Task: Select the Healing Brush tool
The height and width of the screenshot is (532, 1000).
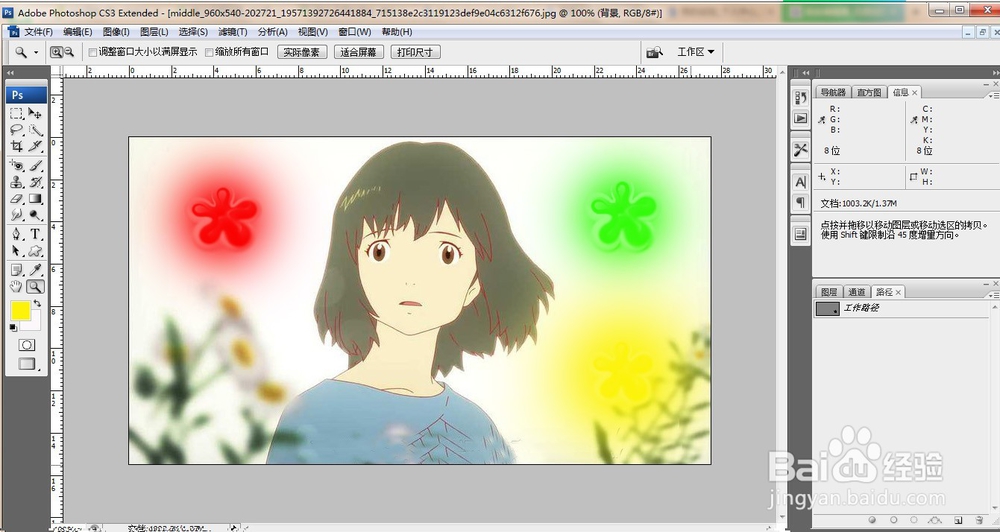Action: pyautogui.click(x=17, y=166)
